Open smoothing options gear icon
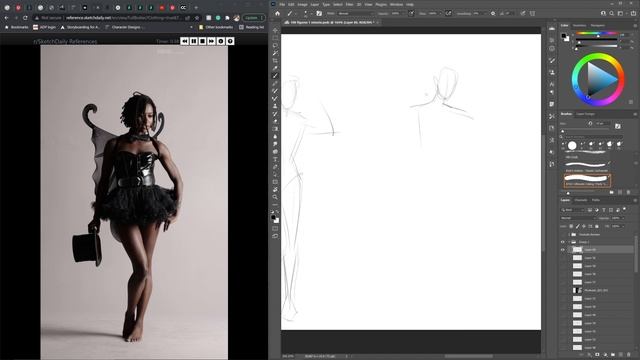 pyautogui.click(x=493, y=13)
